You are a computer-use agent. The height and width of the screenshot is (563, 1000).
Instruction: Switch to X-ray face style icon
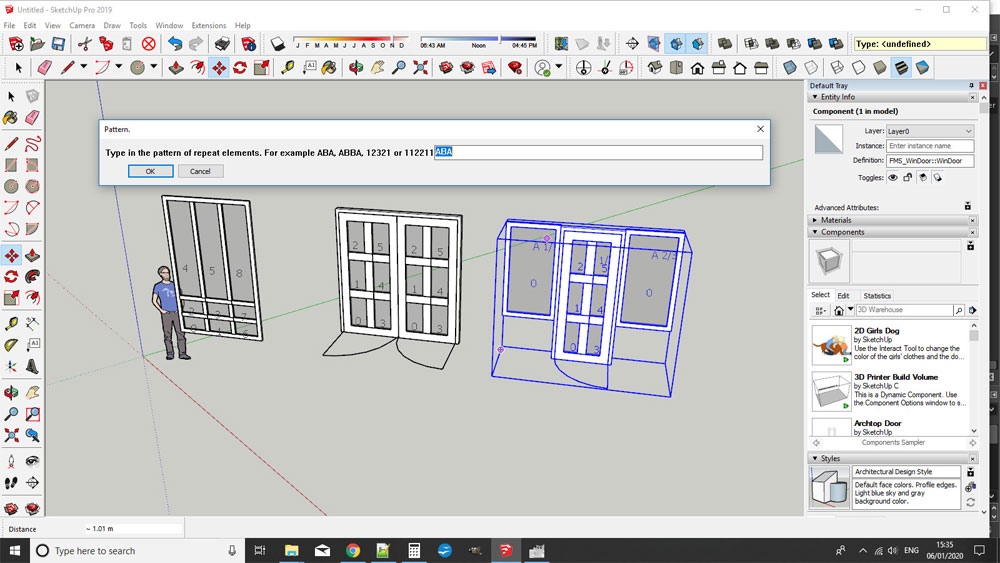790,67
